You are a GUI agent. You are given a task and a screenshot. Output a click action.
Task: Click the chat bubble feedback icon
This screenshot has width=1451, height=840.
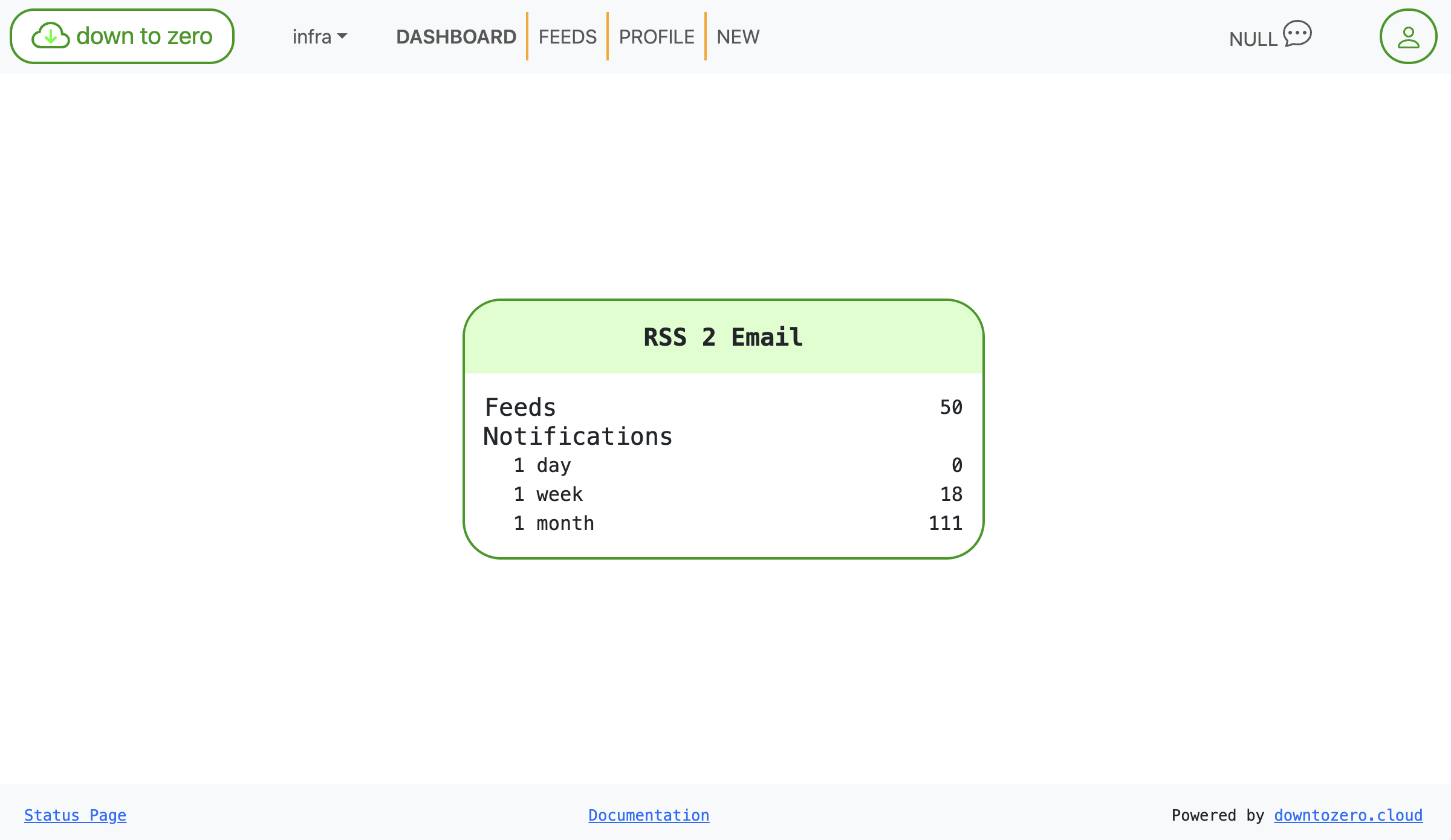point(1297,34)
